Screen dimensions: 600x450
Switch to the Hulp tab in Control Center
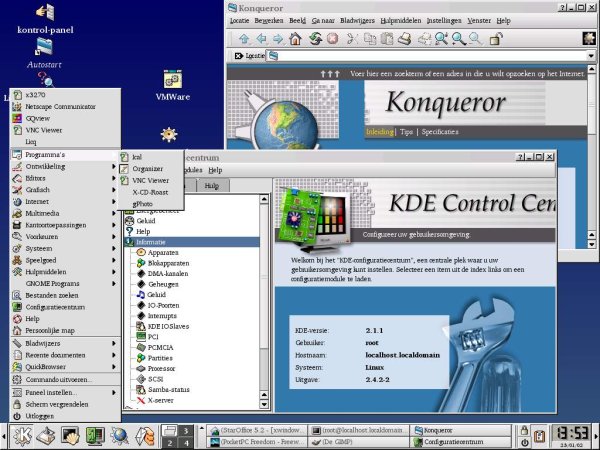[212, 186]
